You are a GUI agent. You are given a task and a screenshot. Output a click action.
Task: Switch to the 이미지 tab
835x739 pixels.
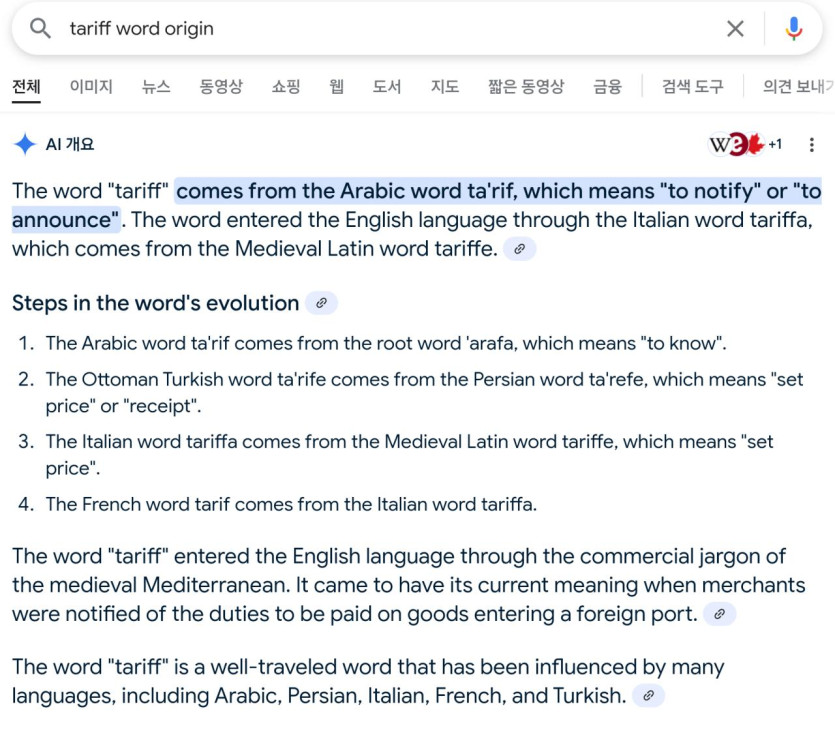[x=91, y=87]
